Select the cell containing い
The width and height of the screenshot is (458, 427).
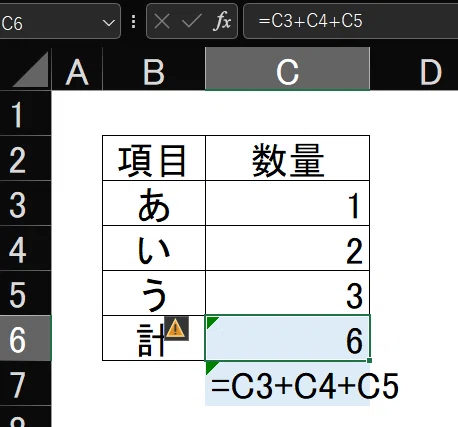[154, 248]
